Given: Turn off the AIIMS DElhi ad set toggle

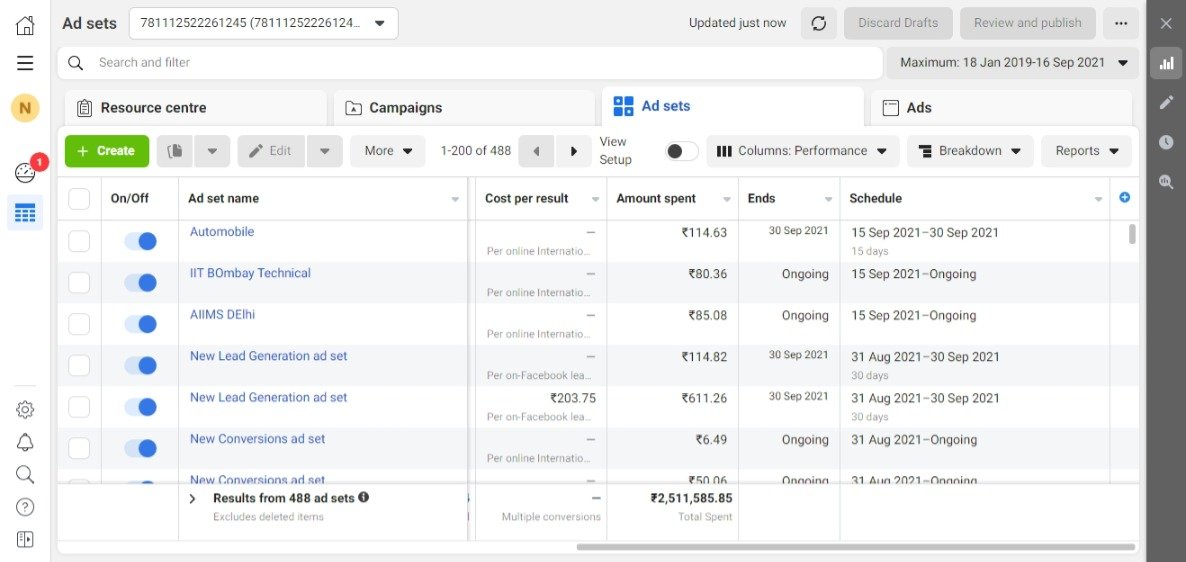Looking at the screenshot, I should pos(141,324).
